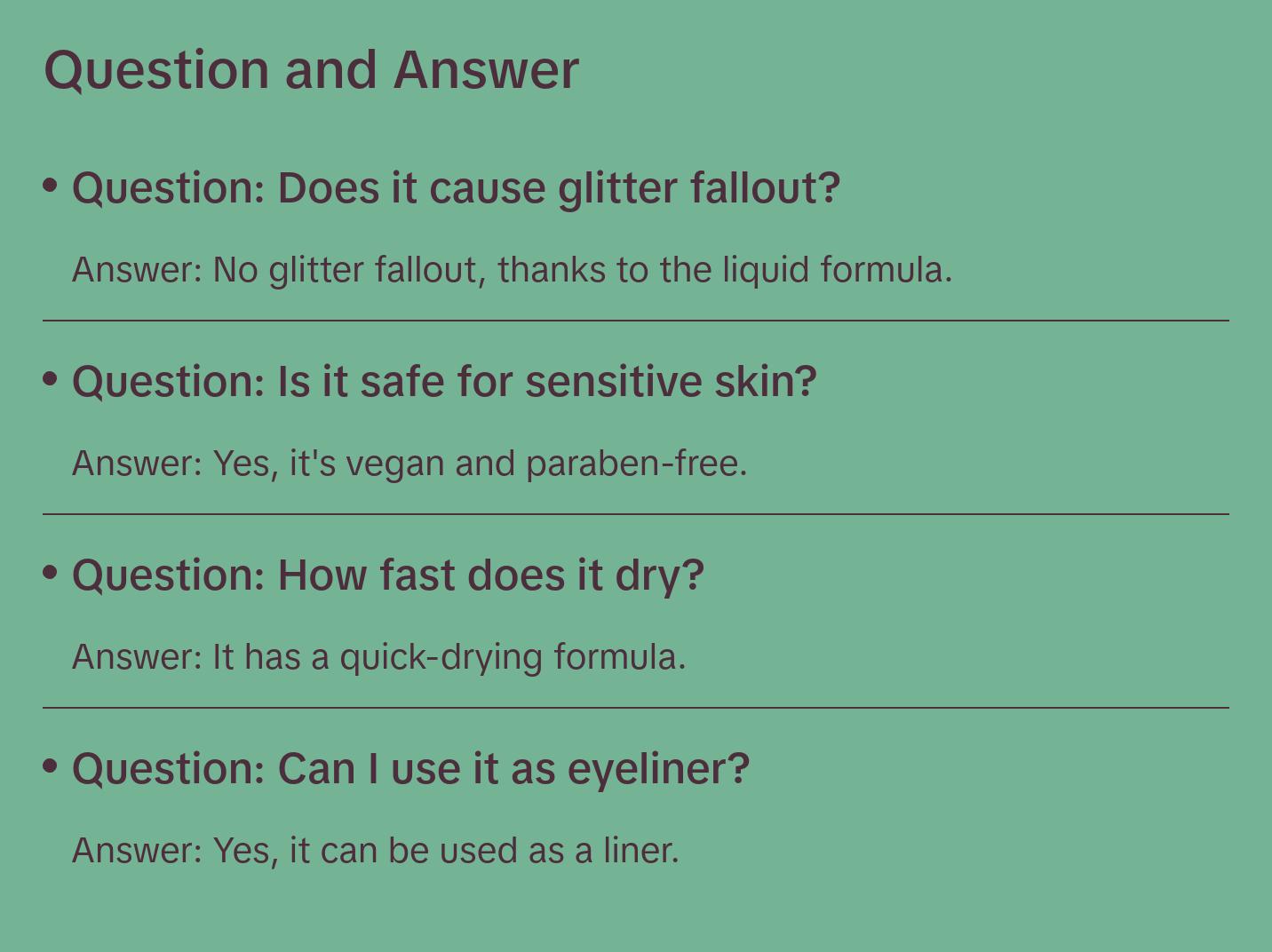Click the bullet before the sensitive skin question
This screenshot has height=952, width=1272.
tap(51, 378)
